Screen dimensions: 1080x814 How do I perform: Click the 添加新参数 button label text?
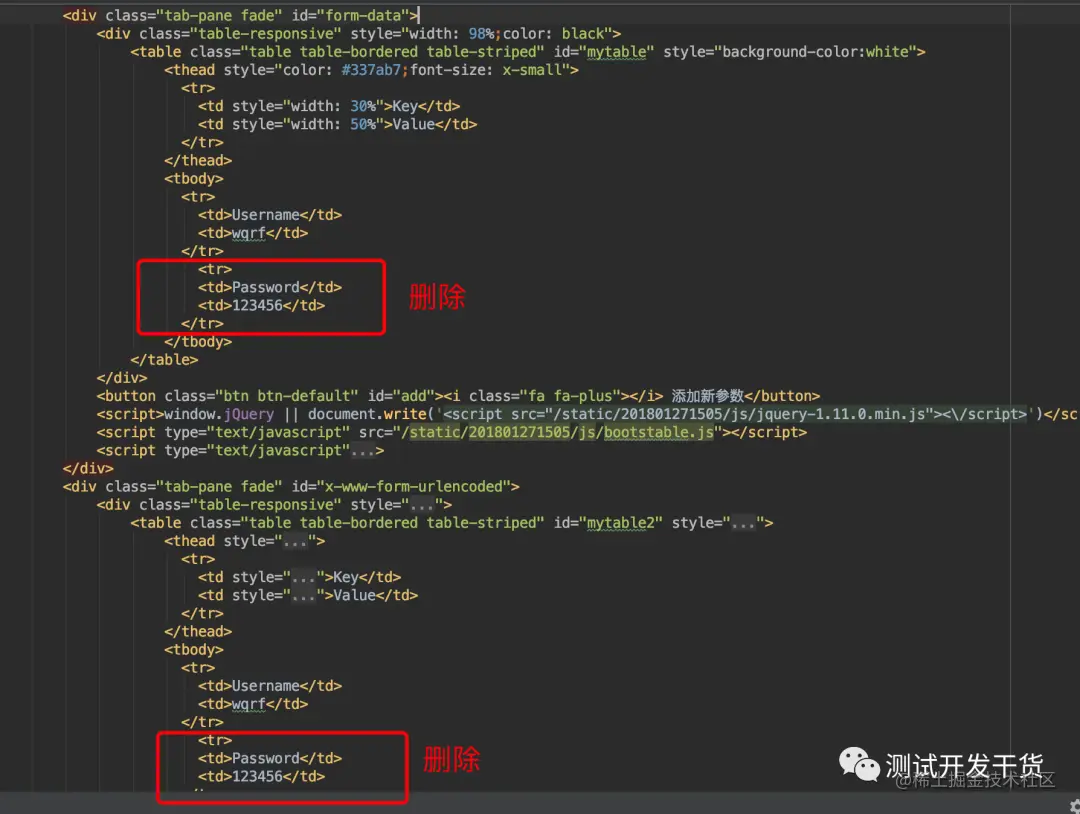point(707,396)
